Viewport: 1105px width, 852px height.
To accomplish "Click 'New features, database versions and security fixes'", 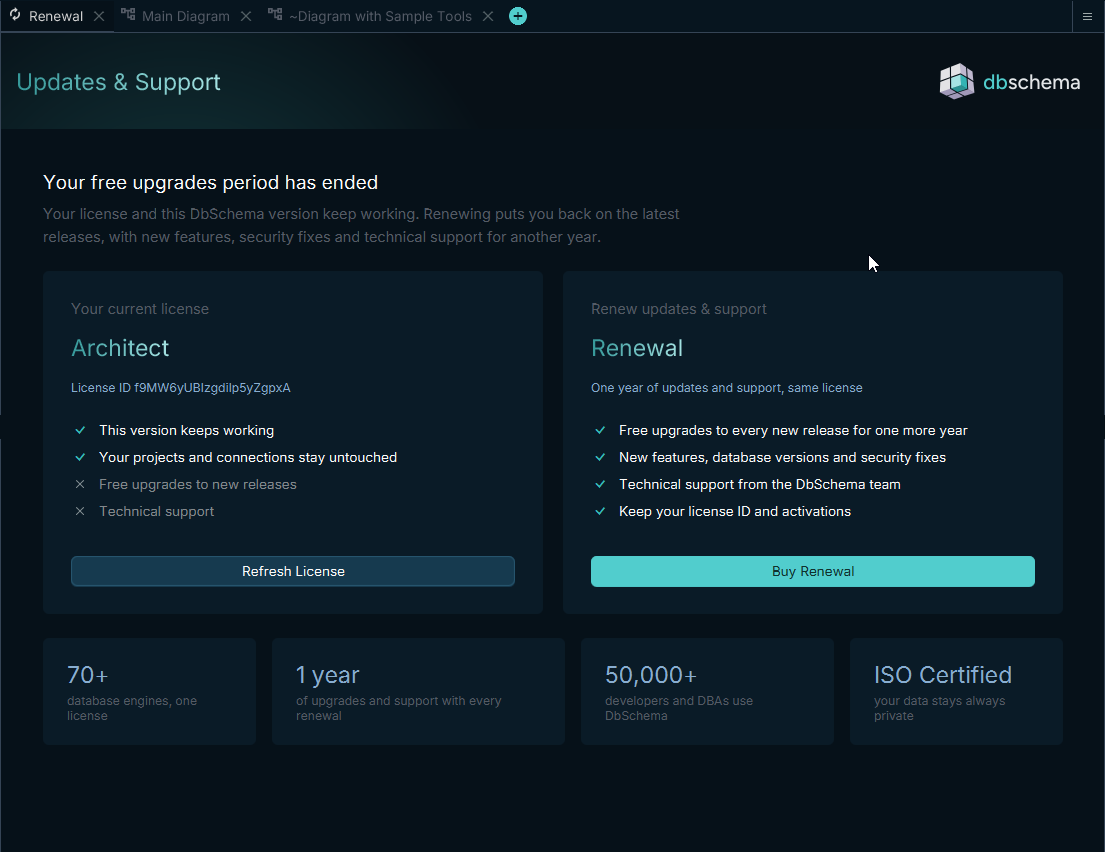I will [x=782, y=457].
